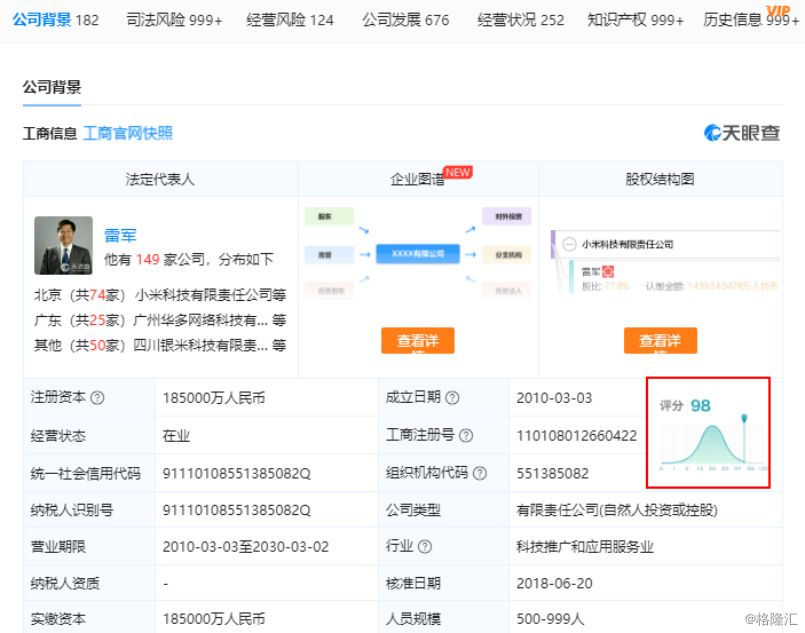Click the 雷军 legal representative name link

pos(120,237)
